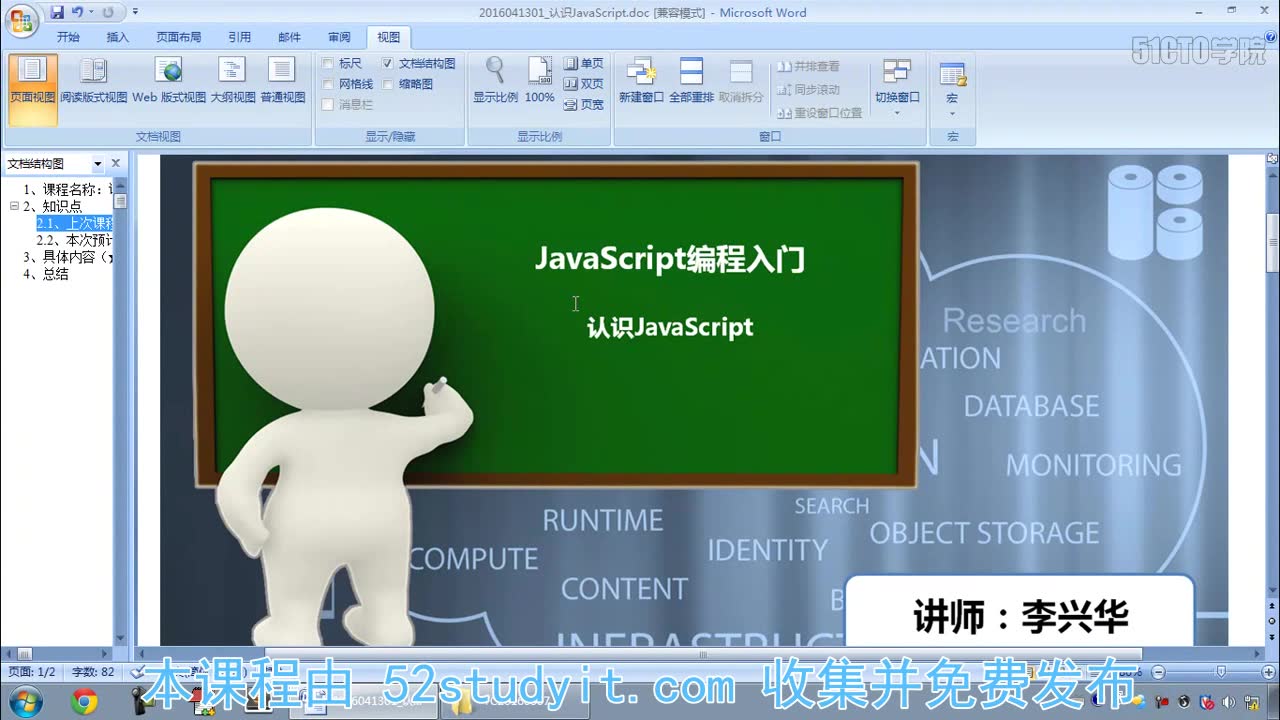Open 显示比例 zoom dialog
The height and width of the screenshot is (720, 1280).
[x=495, y=80]
